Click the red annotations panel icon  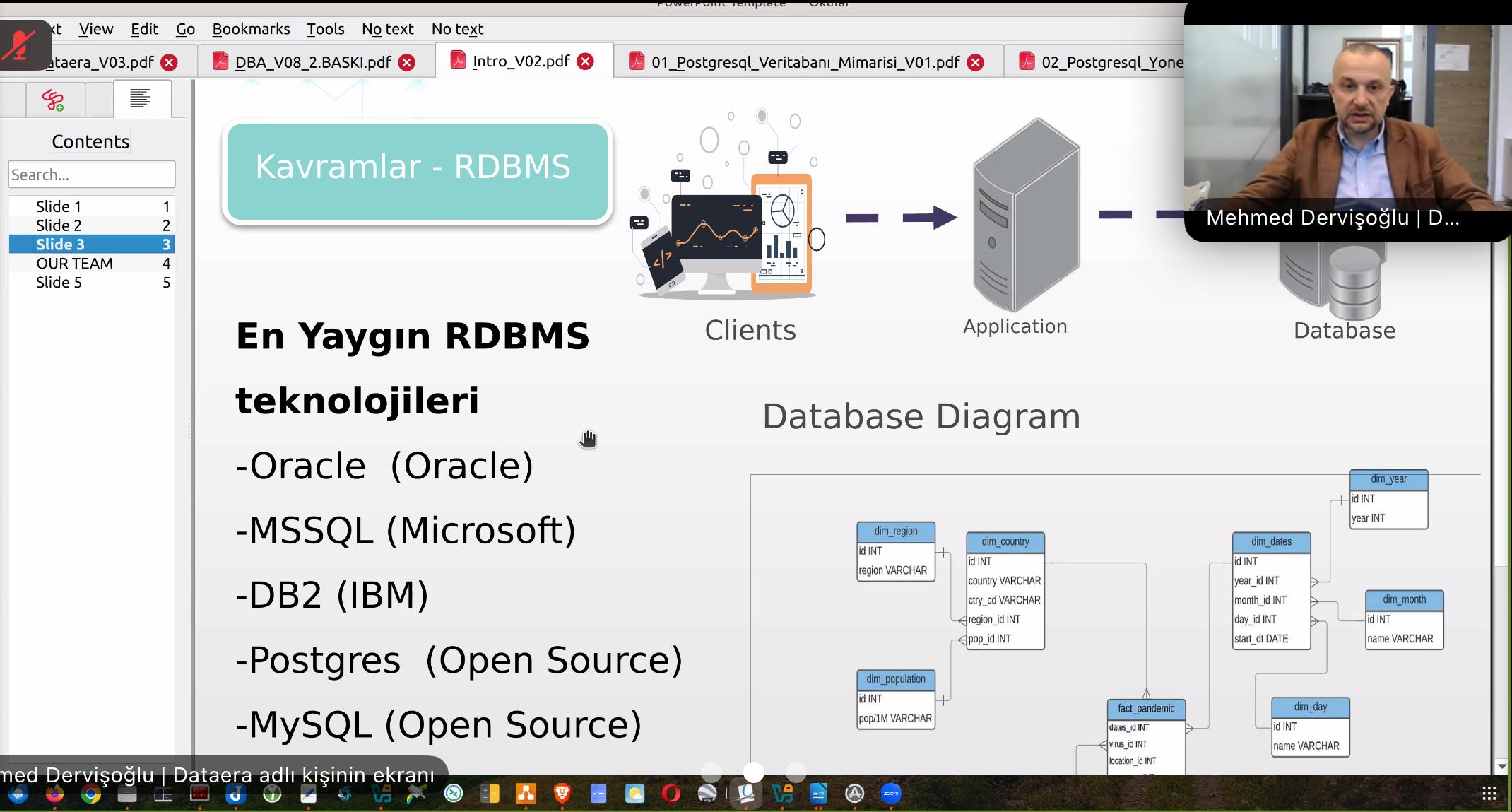tap(54, 100)
